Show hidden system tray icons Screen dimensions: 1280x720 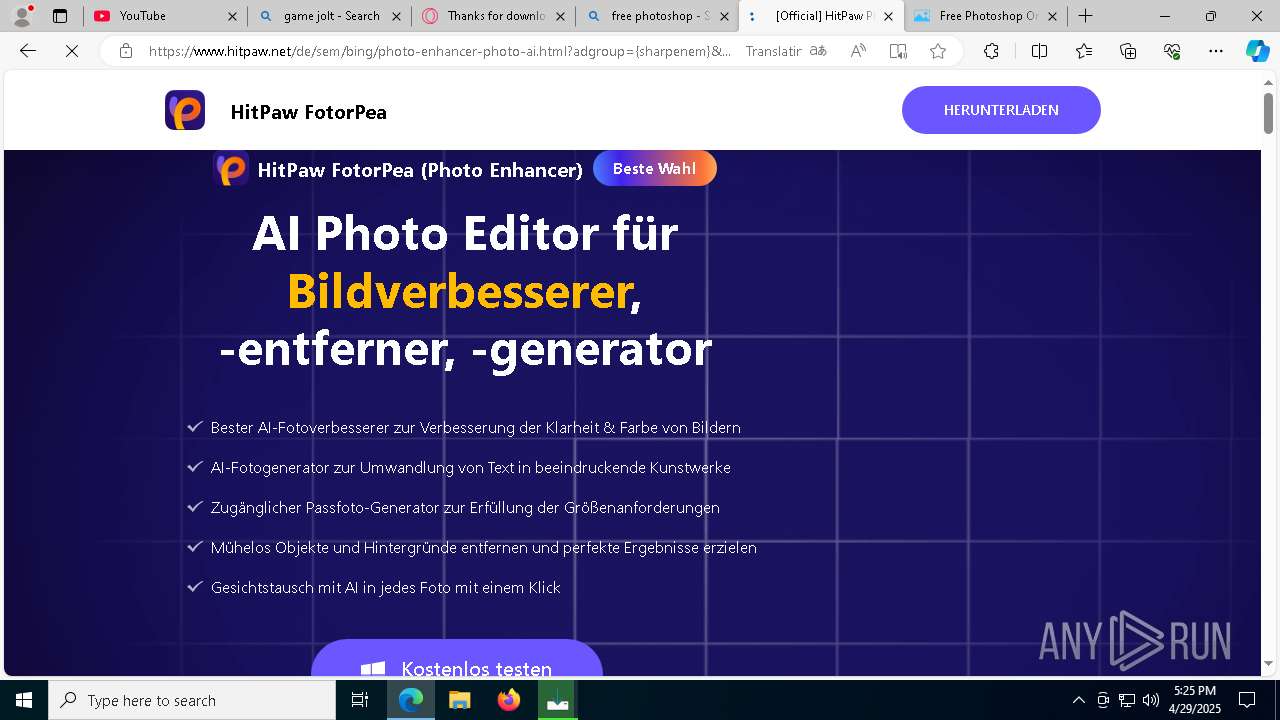click(1078, 700)
